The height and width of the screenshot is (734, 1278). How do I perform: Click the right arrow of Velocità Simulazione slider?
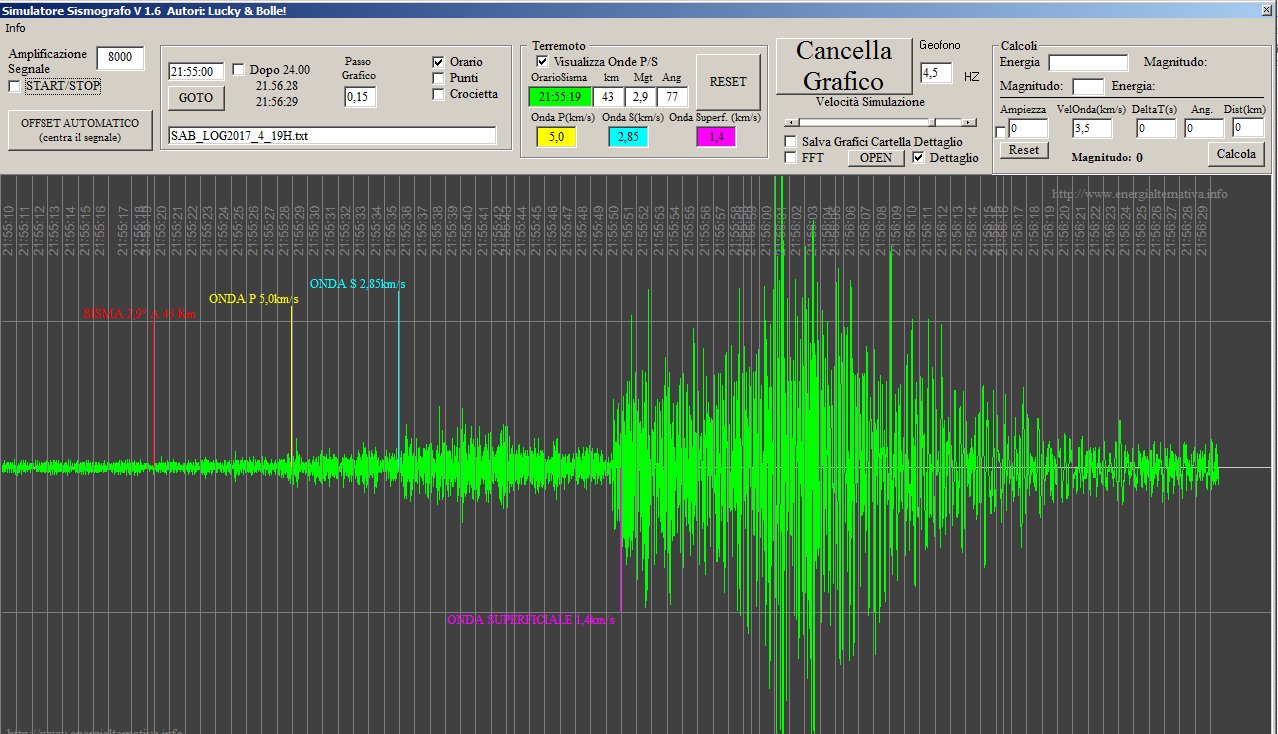[971, 122]
